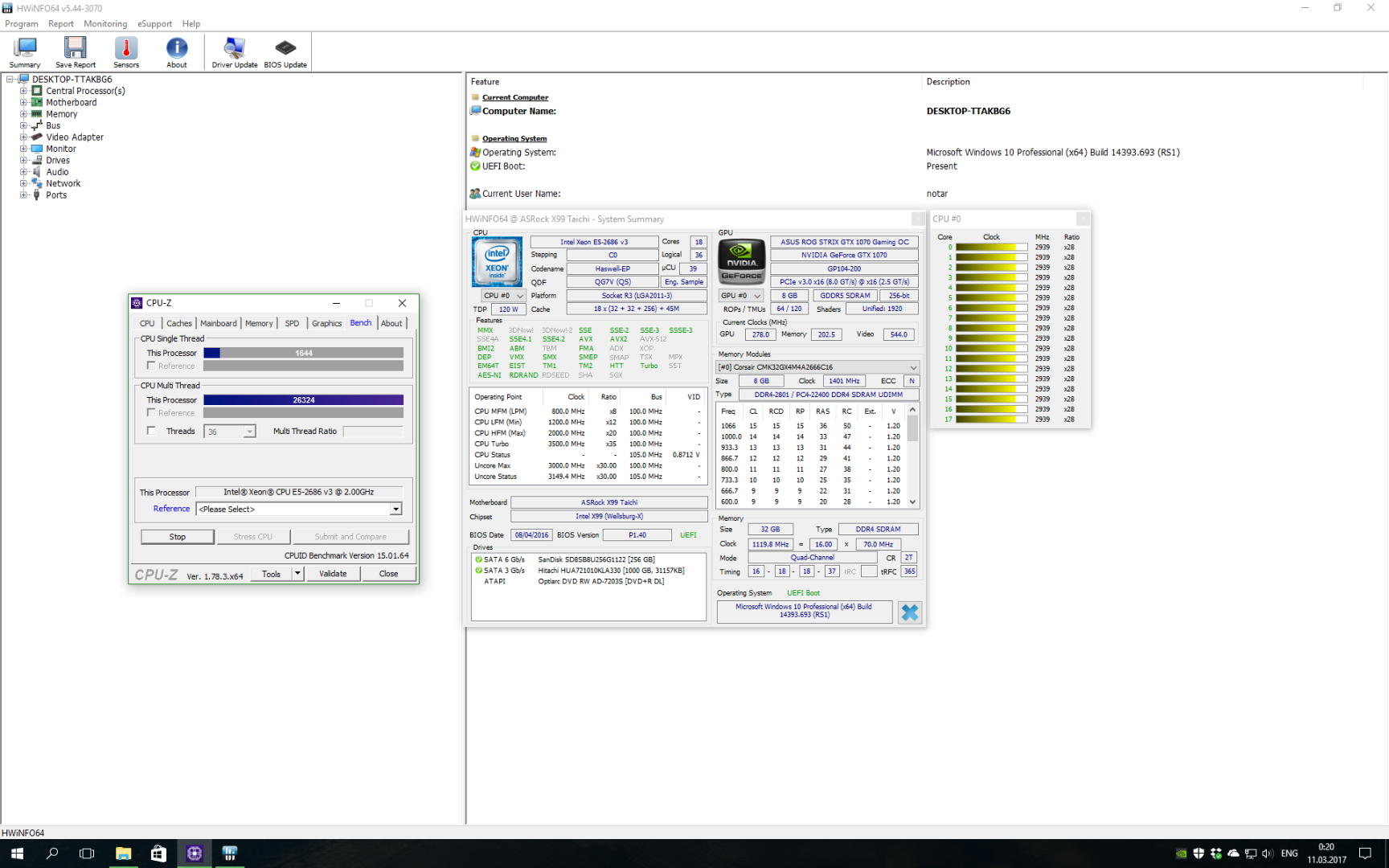Viewport: 1389px width, 868px height.
Task: Click the Validate button in CPU-Z
Action: (333, 574)
